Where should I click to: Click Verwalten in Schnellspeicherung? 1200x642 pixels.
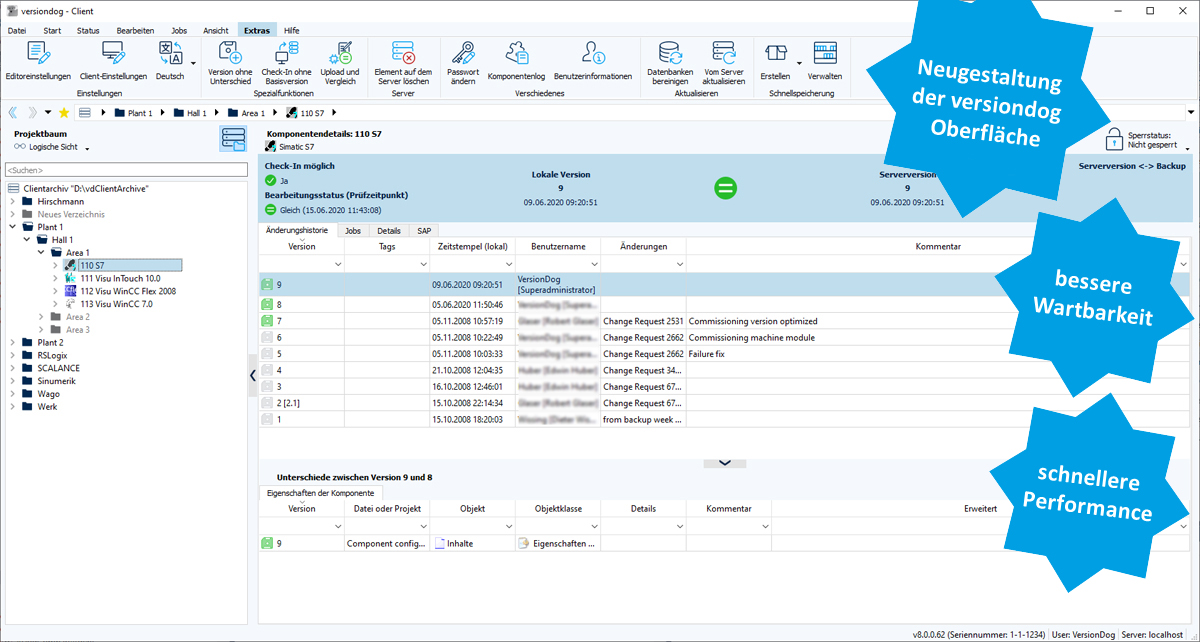click(825, 62)
